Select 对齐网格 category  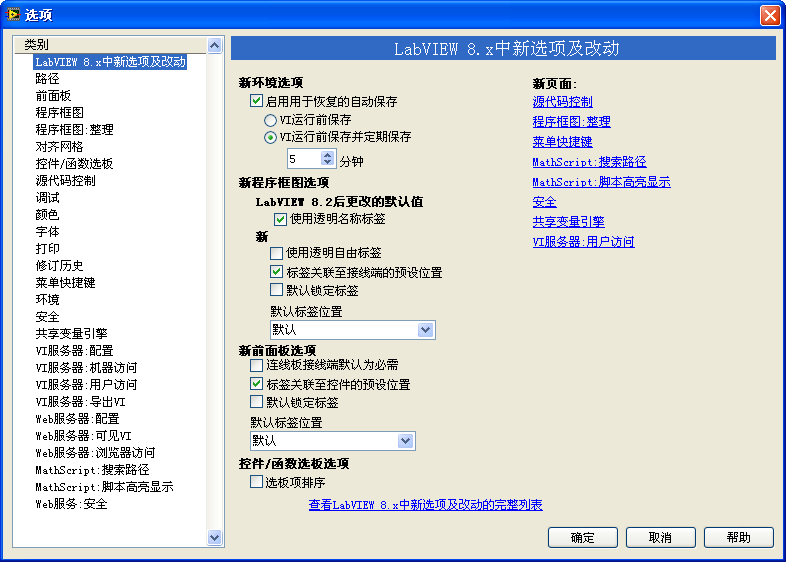(x=60, y=147)
